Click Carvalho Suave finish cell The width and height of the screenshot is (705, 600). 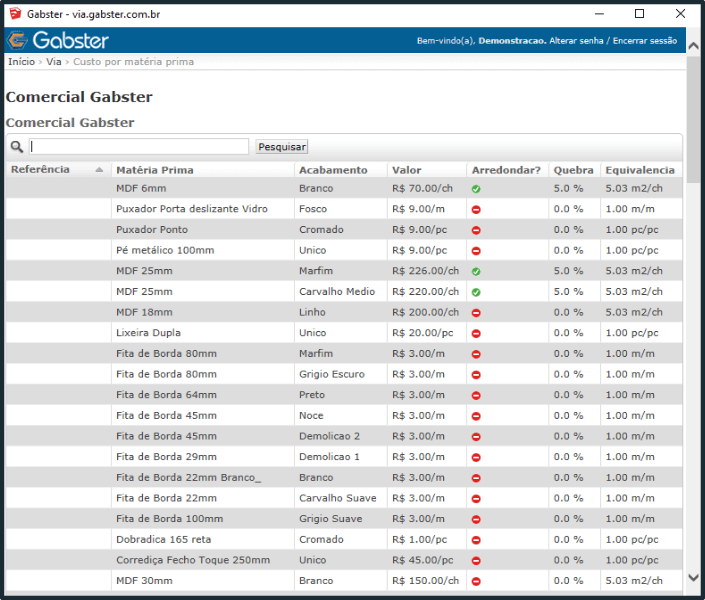click(x=338, y=498)
